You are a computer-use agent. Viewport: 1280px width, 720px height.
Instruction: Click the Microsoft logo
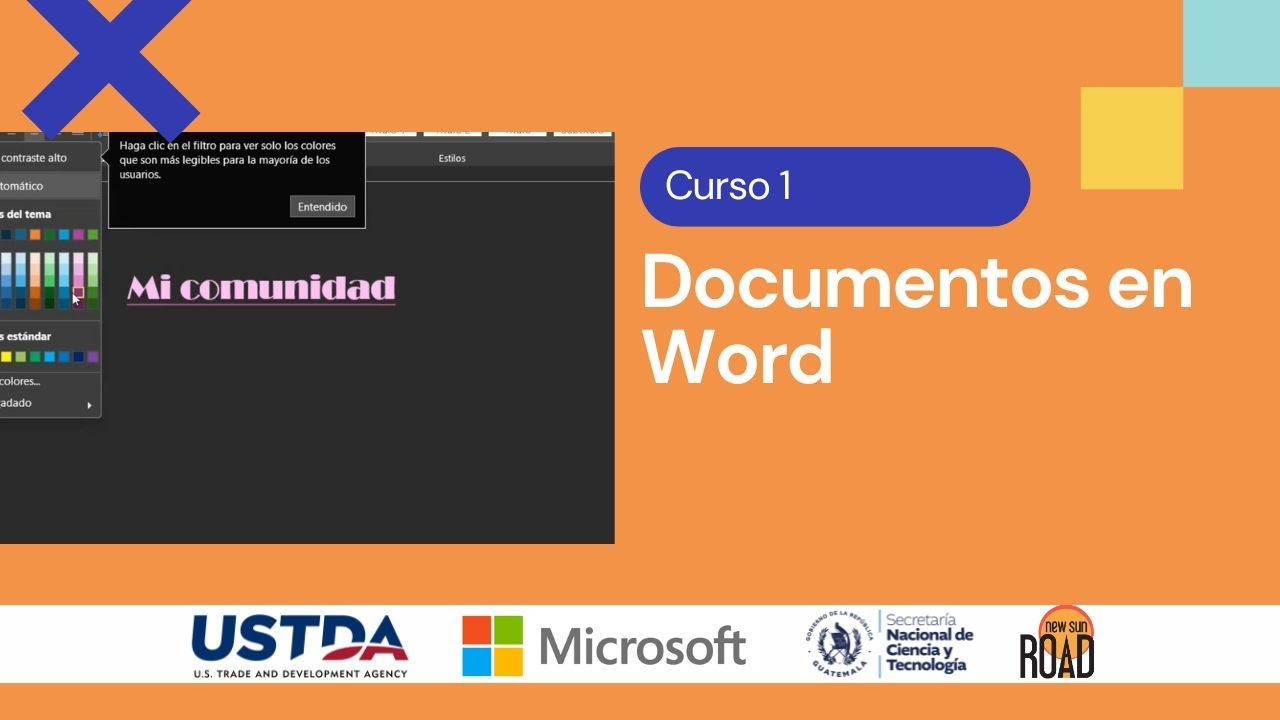click(x=604, y=646)
